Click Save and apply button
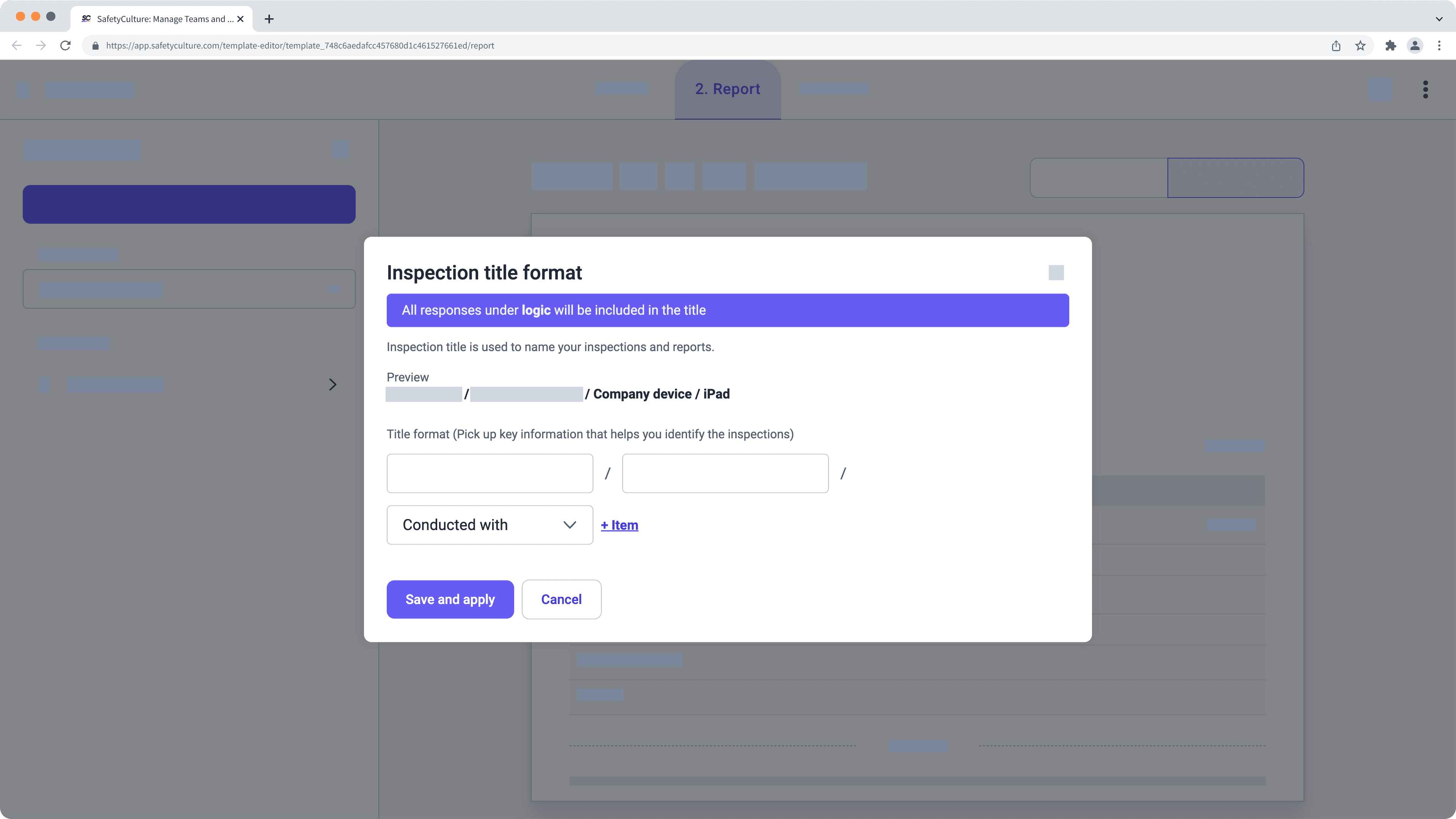This screenshot has width=1456, height=819. 450,599
